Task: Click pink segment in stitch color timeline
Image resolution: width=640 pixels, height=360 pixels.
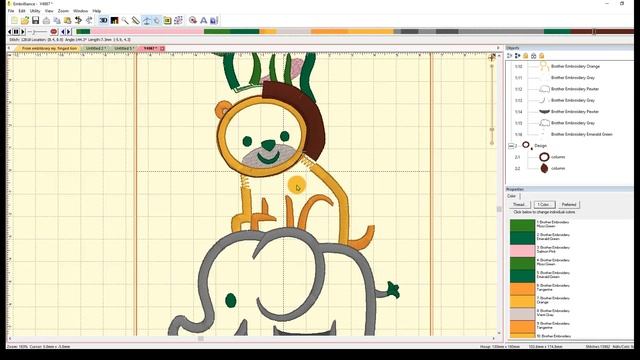Action: coord(147,31)
